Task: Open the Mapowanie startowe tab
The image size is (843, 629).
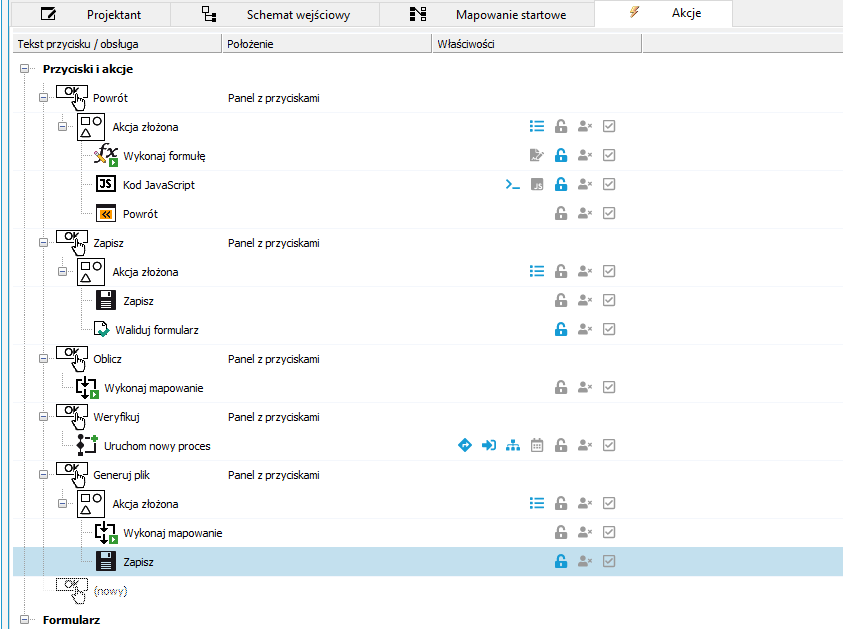Action: [487, 15]
